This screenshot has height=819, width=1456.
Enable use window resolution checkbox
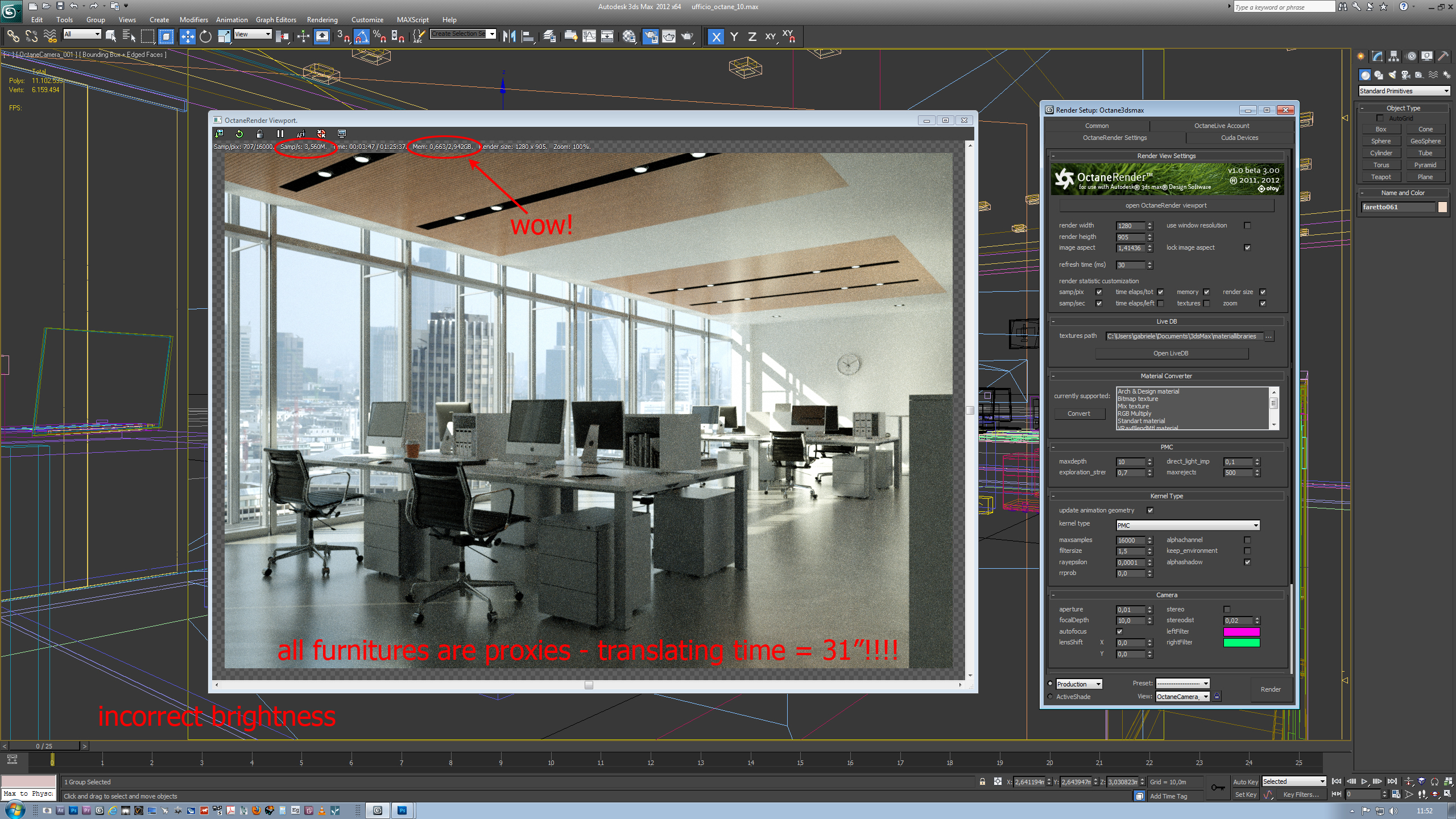[1247, 226]
